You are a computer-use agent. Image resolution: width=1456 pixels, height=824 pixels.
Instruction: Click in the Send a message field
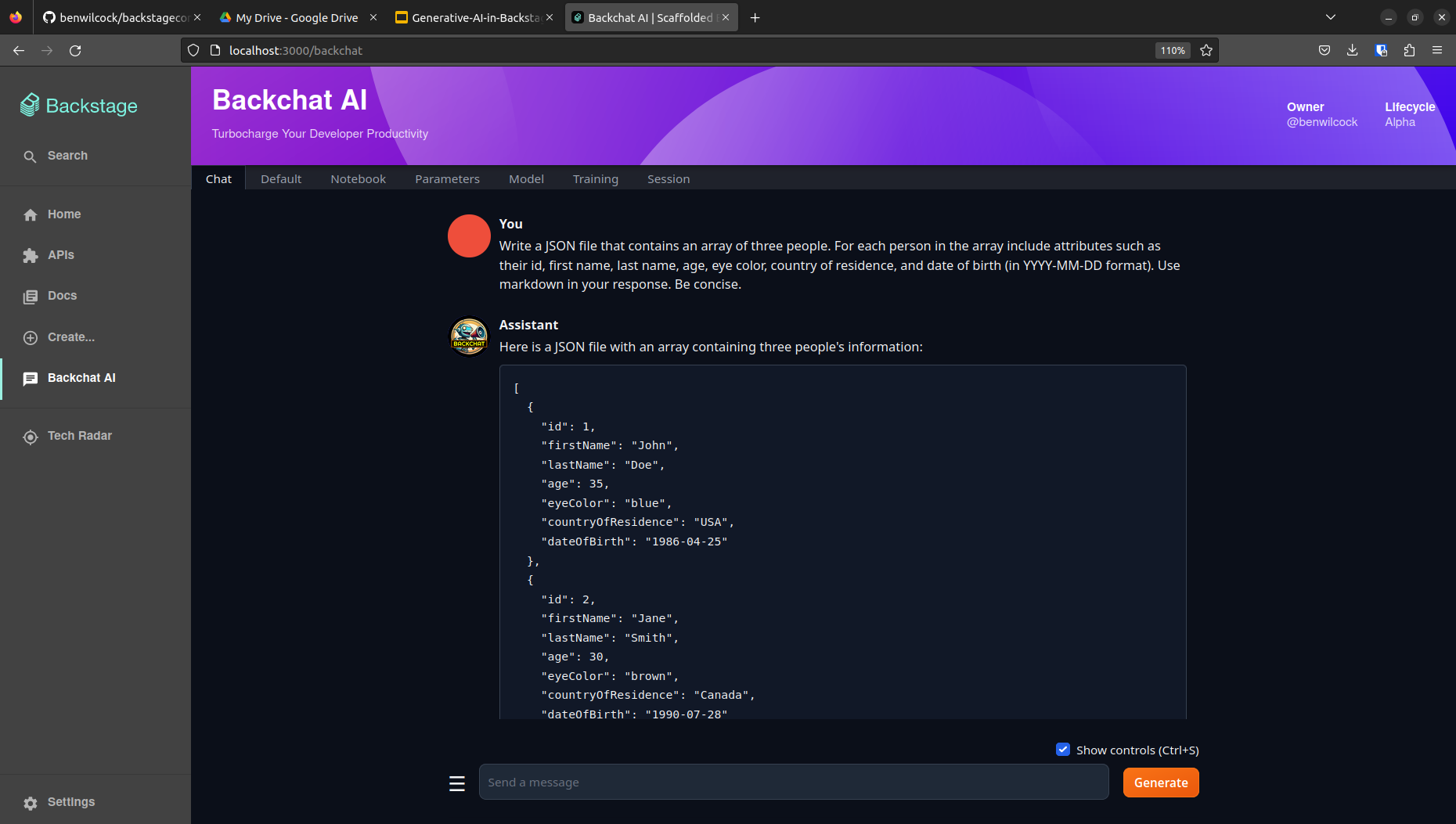click(x=794, y=783)
